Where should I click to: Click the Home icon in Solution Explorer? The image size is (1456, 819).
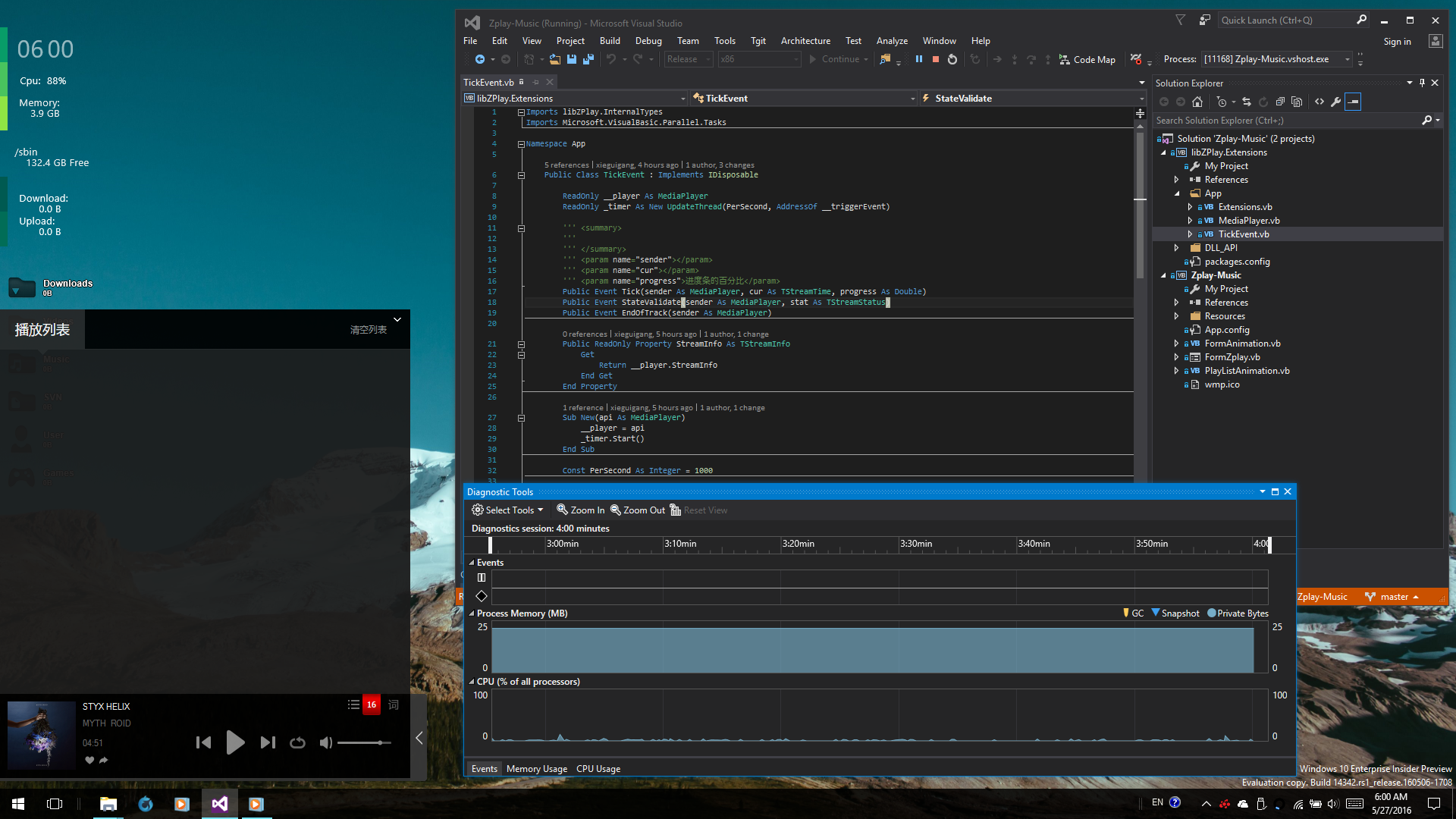pos(1197,102)
